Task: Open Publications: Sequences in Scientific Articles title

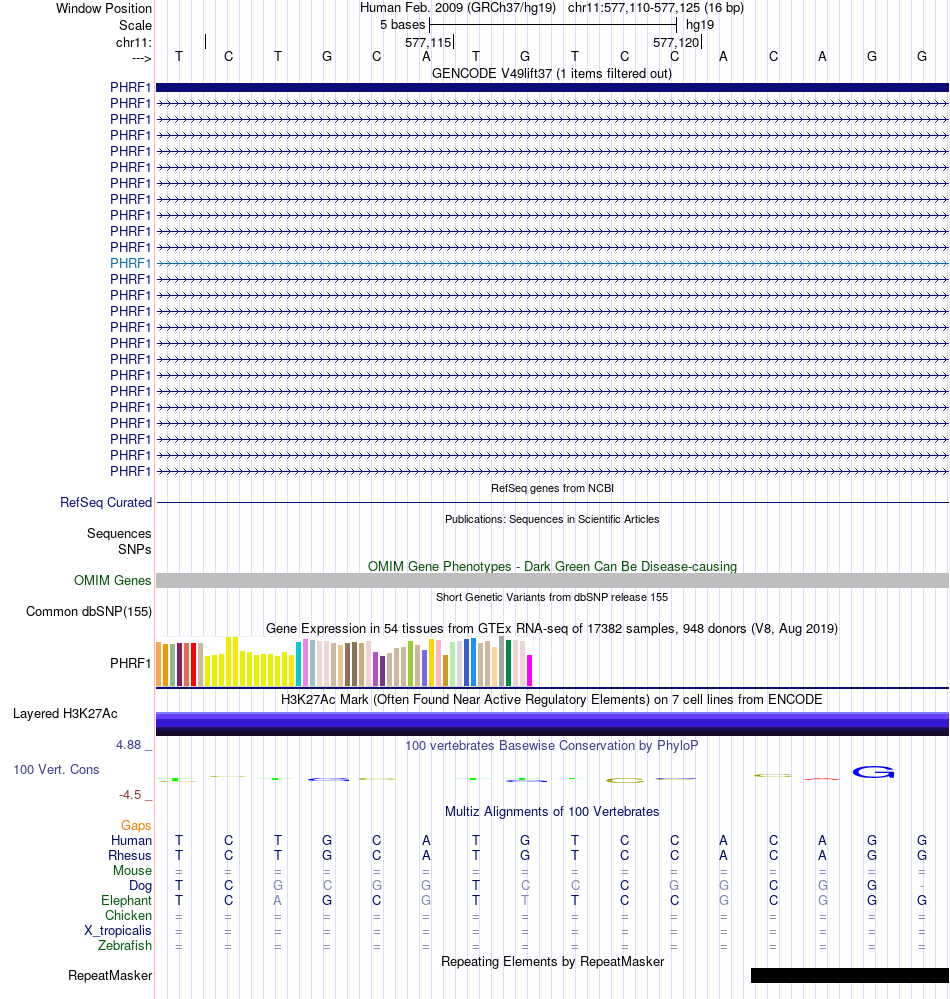Action: click(x=552, y=519)
